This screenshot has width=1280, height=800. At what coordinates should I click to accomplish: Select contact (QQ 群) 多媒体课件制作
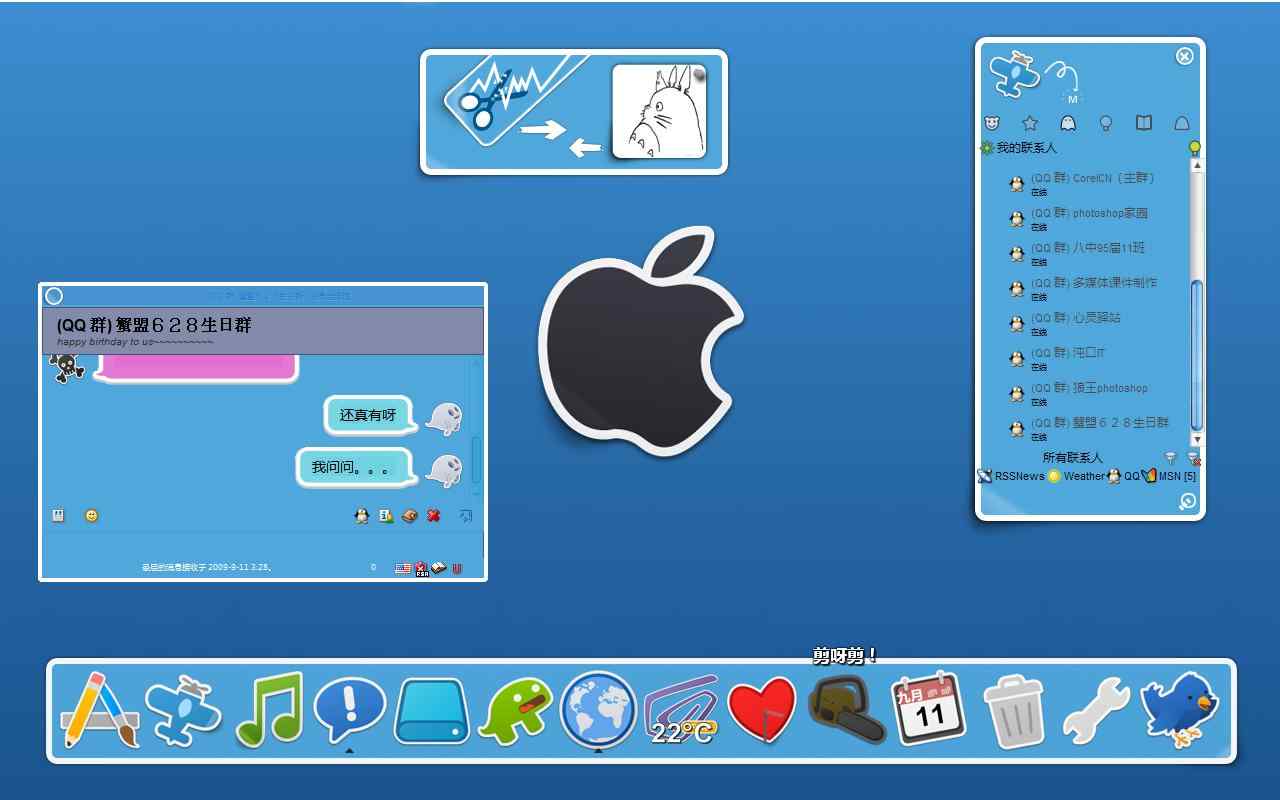click(x=1082, y=288)
